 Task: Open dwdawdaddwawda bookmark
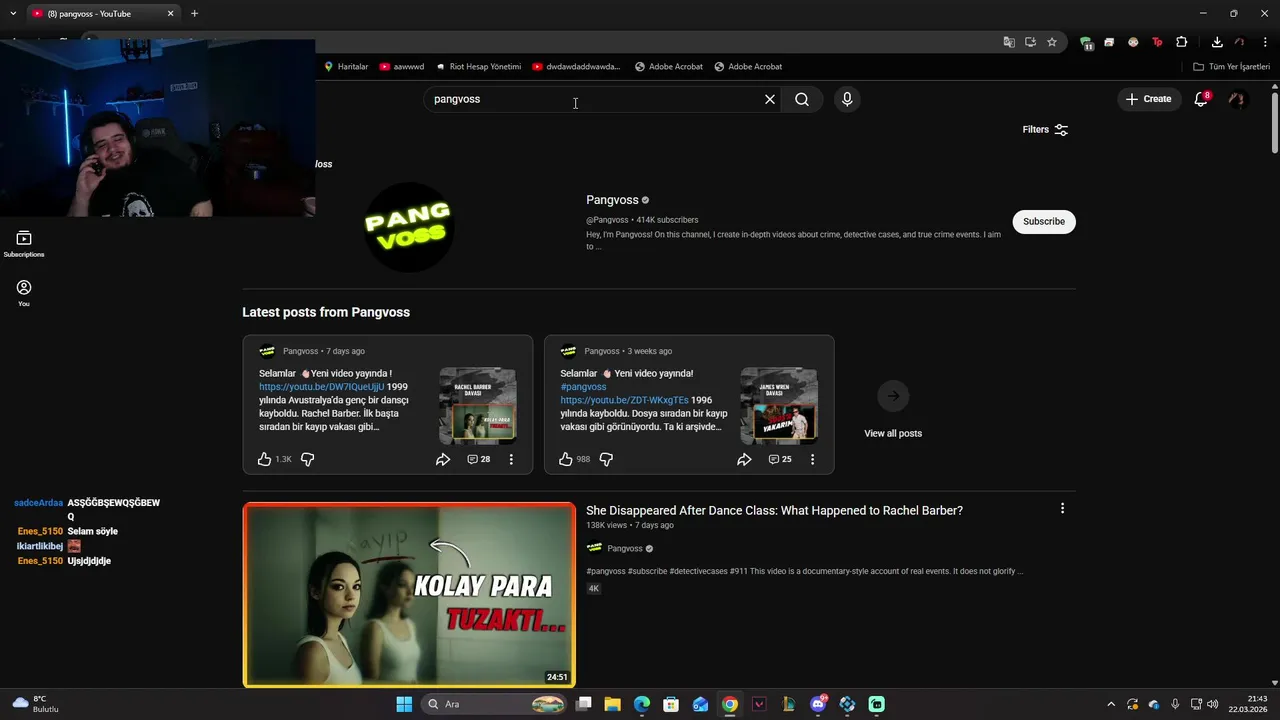pyautogui.click(x=576, y=67)
